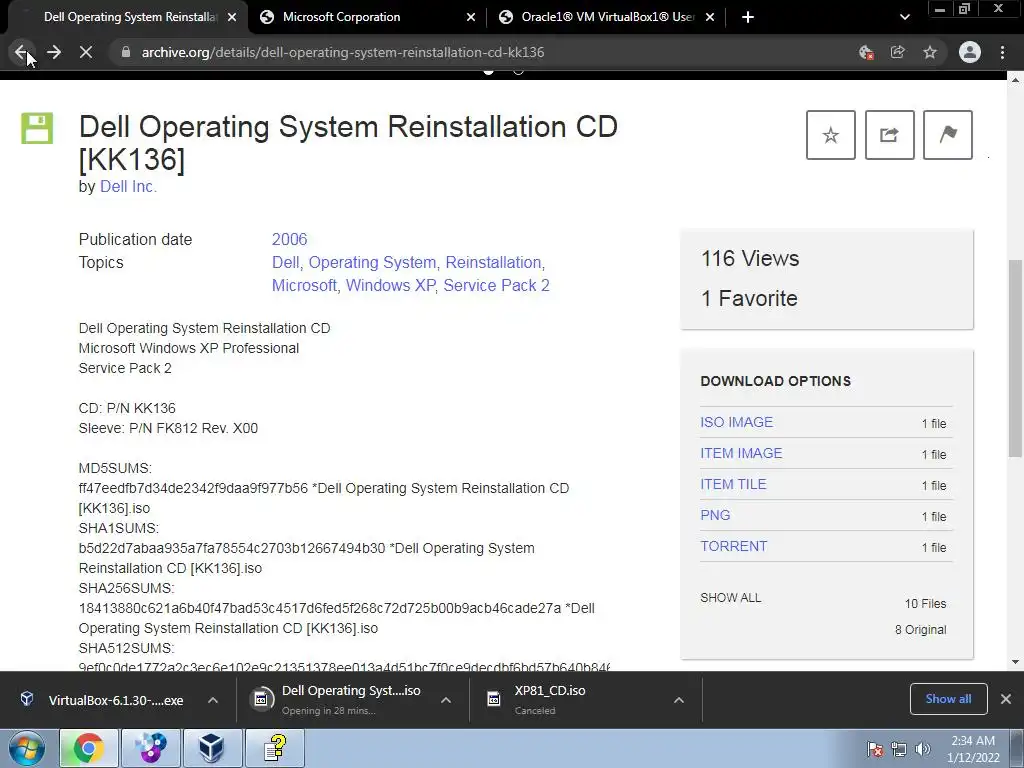The width and height of the screenshot is (1024, 768).
Task: Click the green floppy disk software icon
Action: tap(37, 128)
